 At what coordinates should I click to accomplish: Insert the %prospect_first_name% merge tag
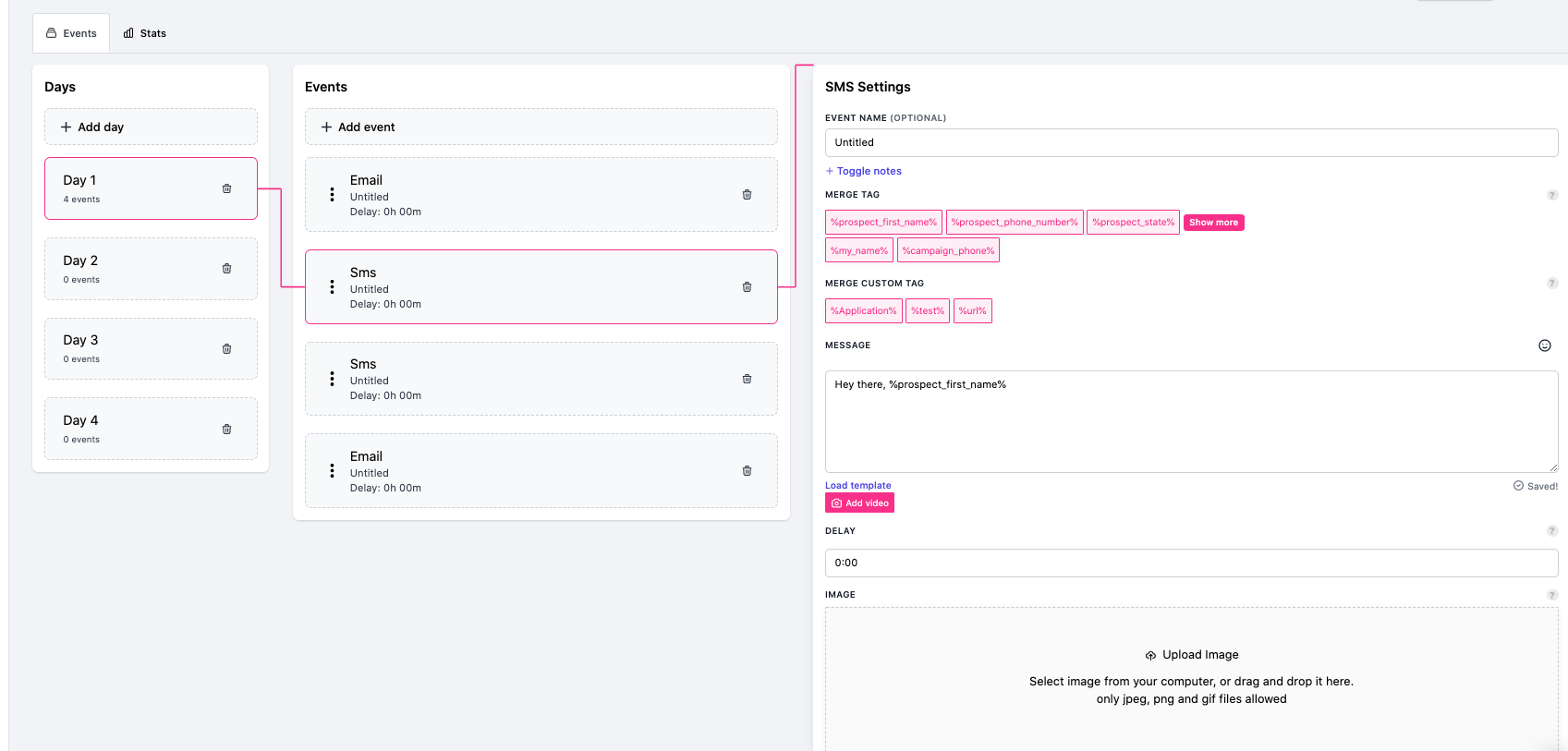tap(883, 223)
